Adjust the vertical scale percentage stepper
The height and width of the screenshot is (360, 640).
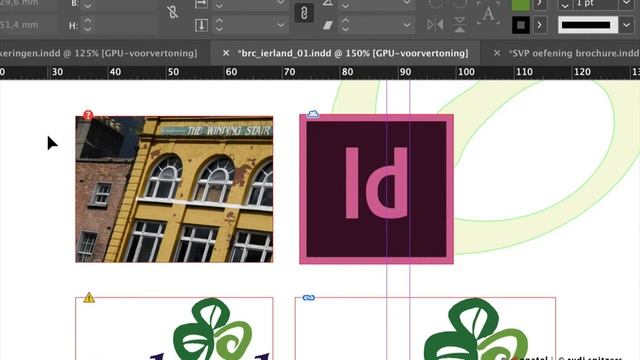pos(219,25)
